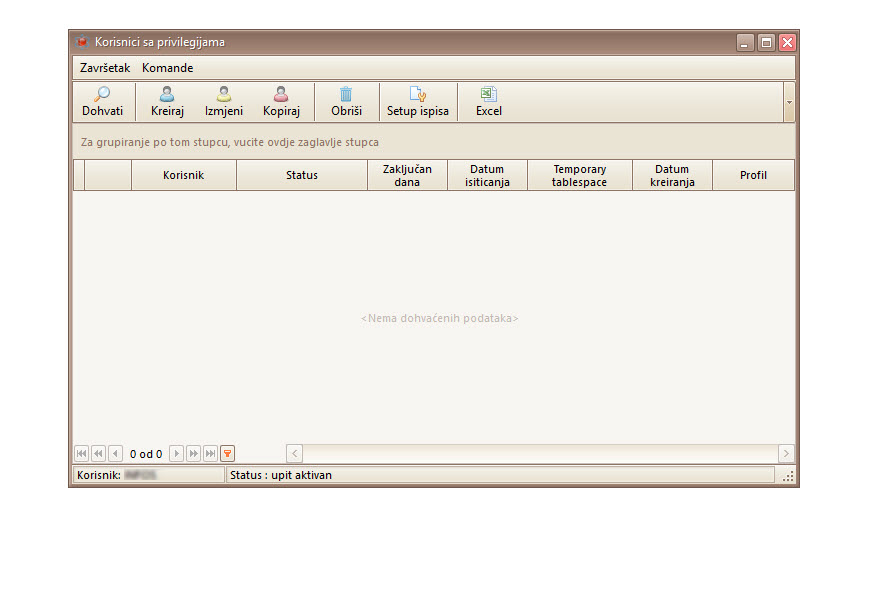Click the "Nema dohvaćenih podataka" message
The image size is (870, 589).
tap(439, 318)
